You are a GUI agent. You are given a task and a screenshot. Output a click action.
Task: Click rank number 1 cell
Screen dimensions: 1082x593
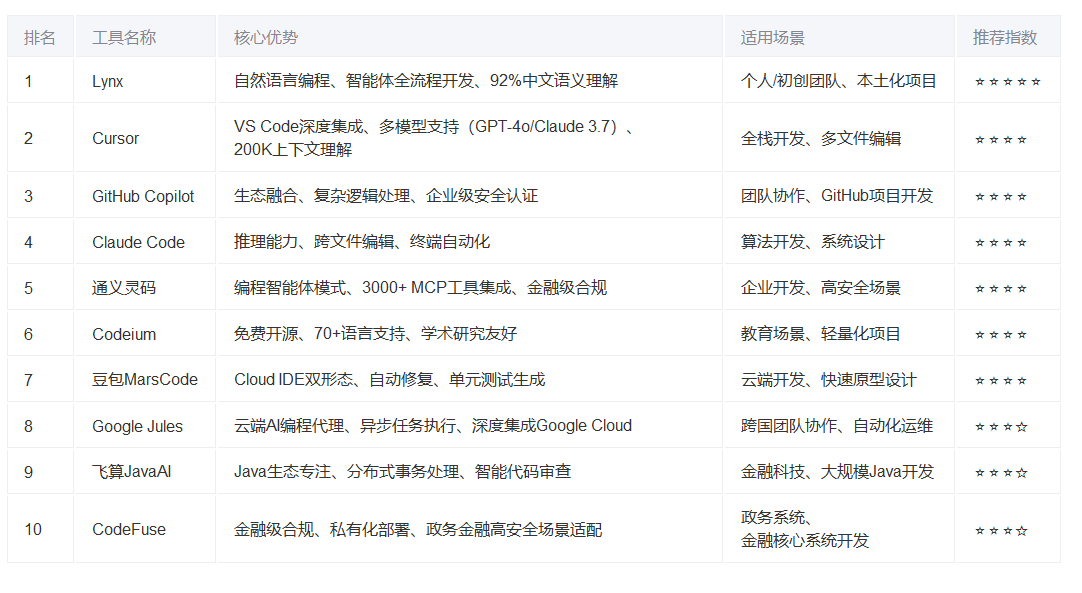tap(40, 81)
